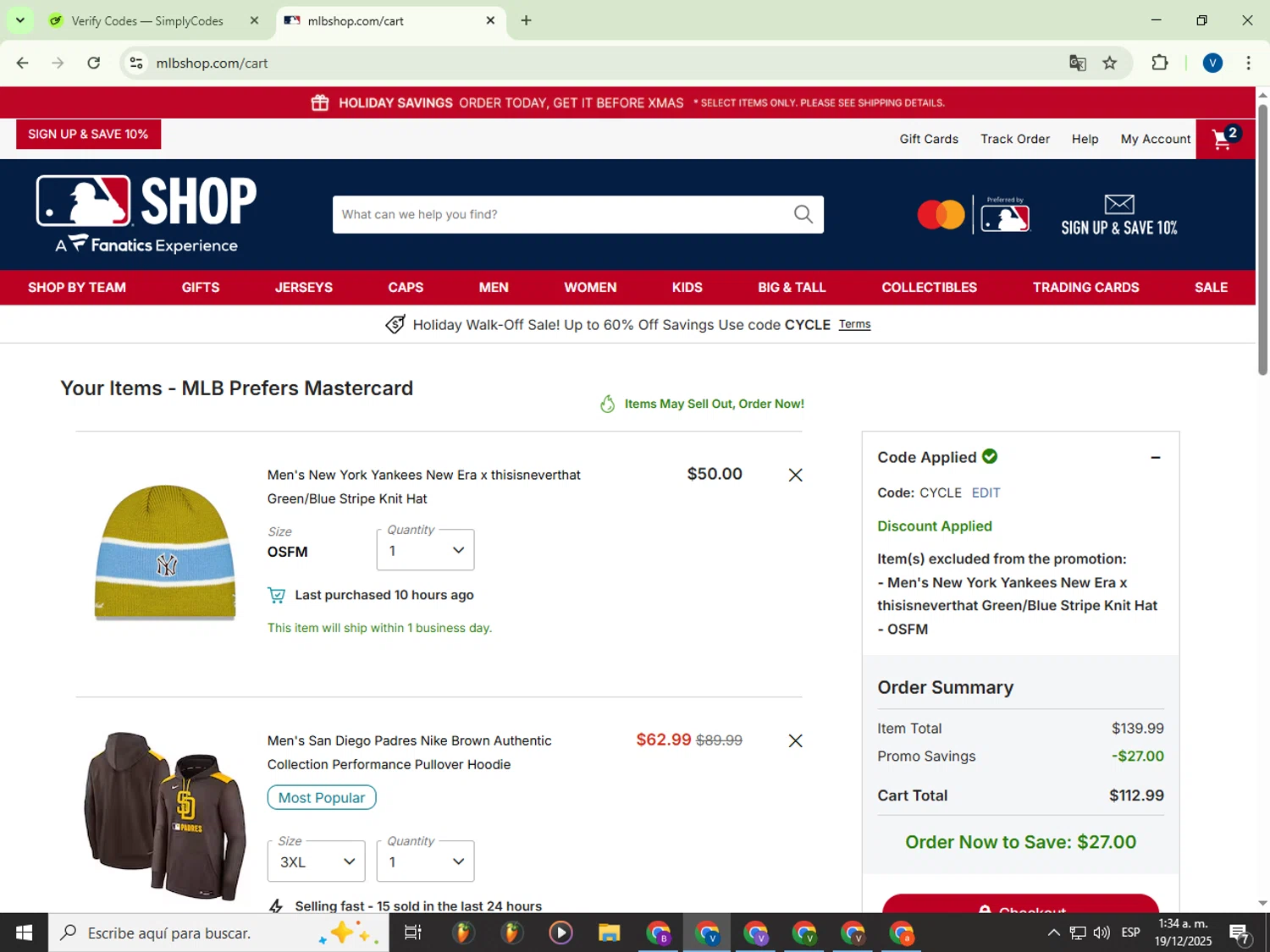Click the red Sign Up & Save 10% button
The width and height of the screenshot is (1270, 952).
(x=88, y=134)
